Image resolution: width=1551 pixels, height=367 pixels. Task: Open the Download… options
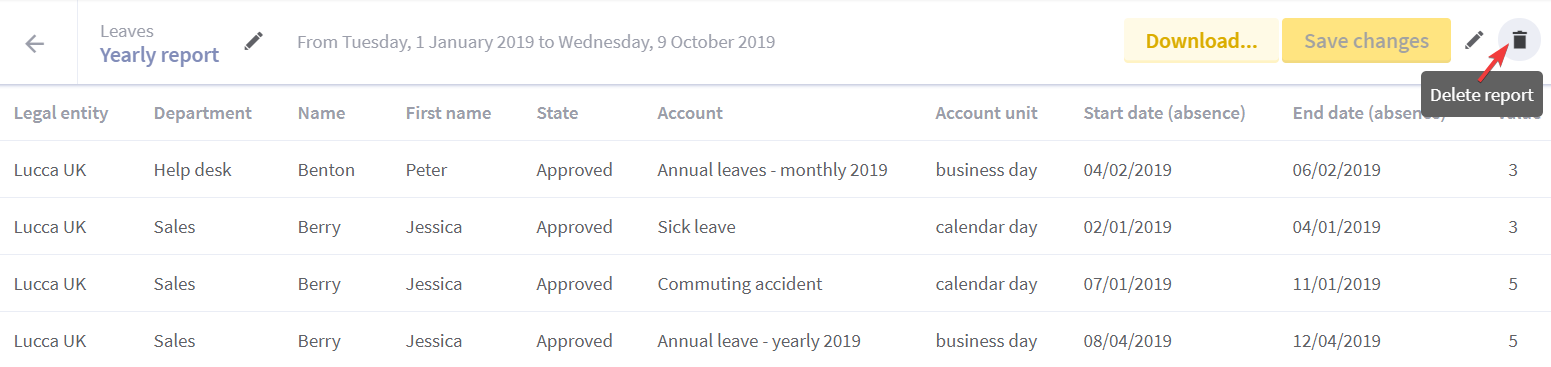[x=1201, y=41]
